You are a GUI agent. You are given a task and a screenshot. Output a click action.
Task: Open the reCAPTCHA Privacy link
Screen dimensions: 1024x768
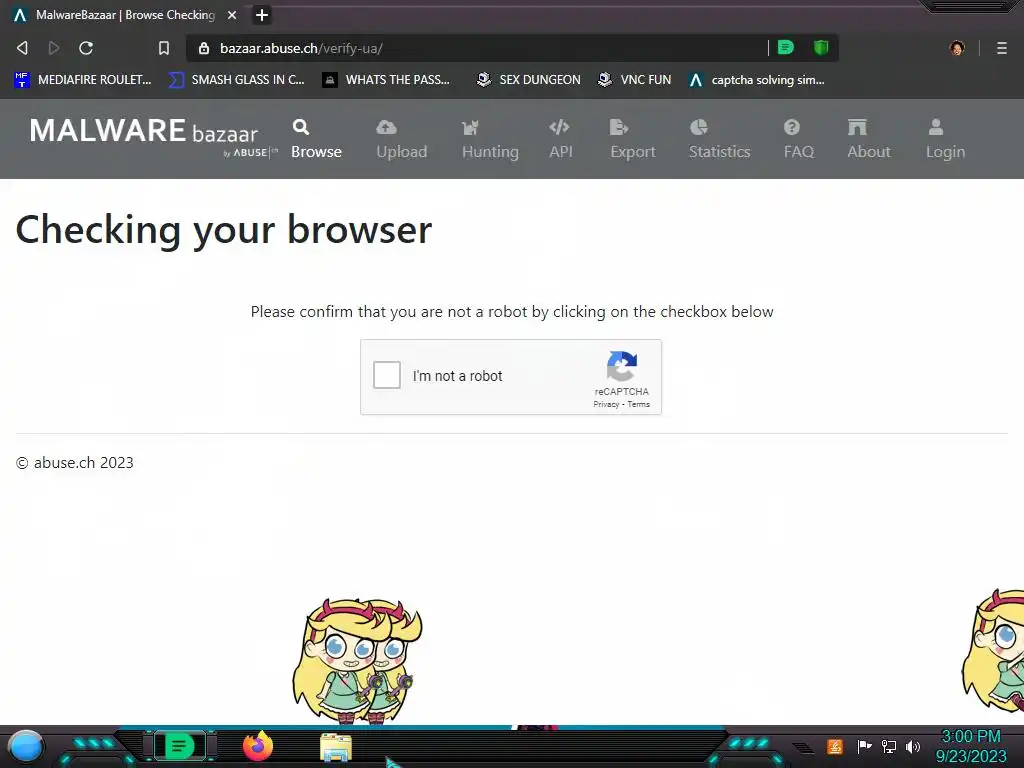point(606,404)
